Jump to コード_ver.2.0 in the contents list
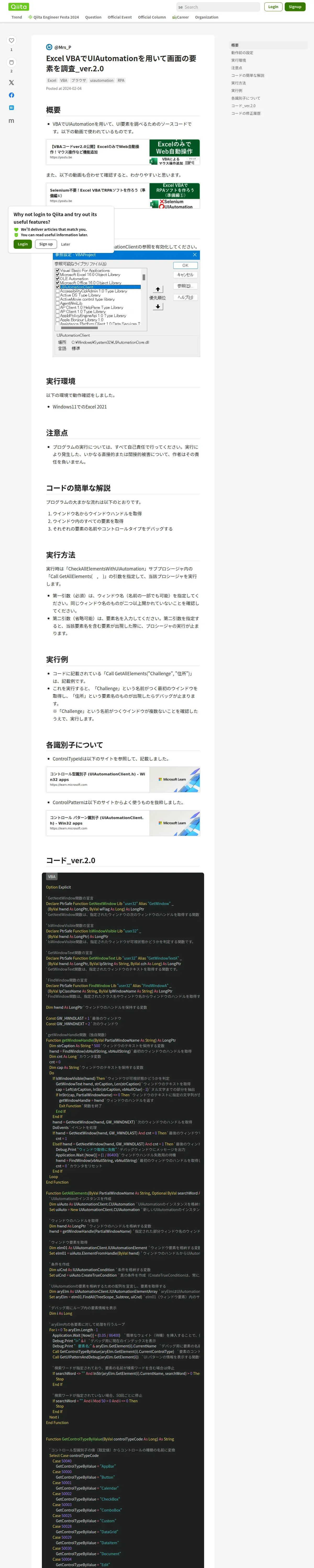Image resolution: width=314 pixels, height=1568 pixels. coord(243,106)
